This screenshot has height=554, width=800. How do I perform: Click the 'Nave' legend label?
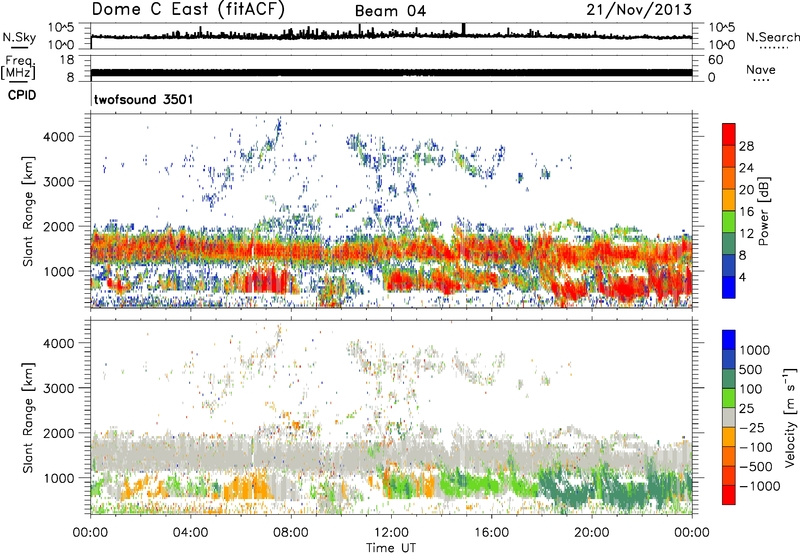(760, 69)
